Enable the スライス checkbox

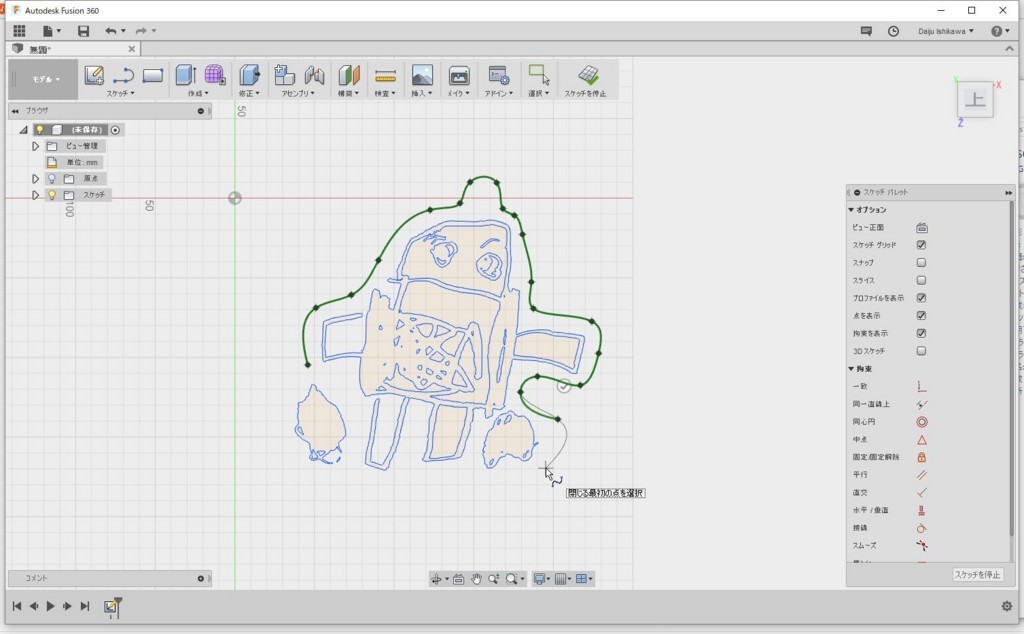click(921, 280)
